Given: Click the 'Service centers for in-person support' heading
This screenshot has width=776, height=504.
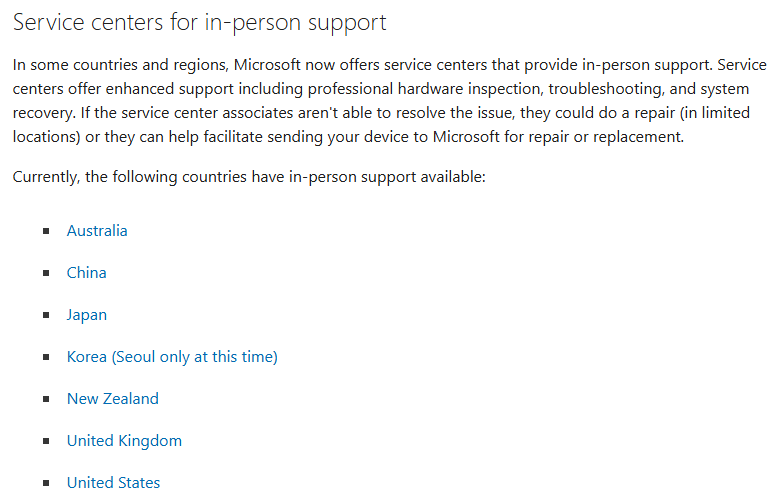Looking at the screenshot, I should pyautogui.click(x=199, y=23).
